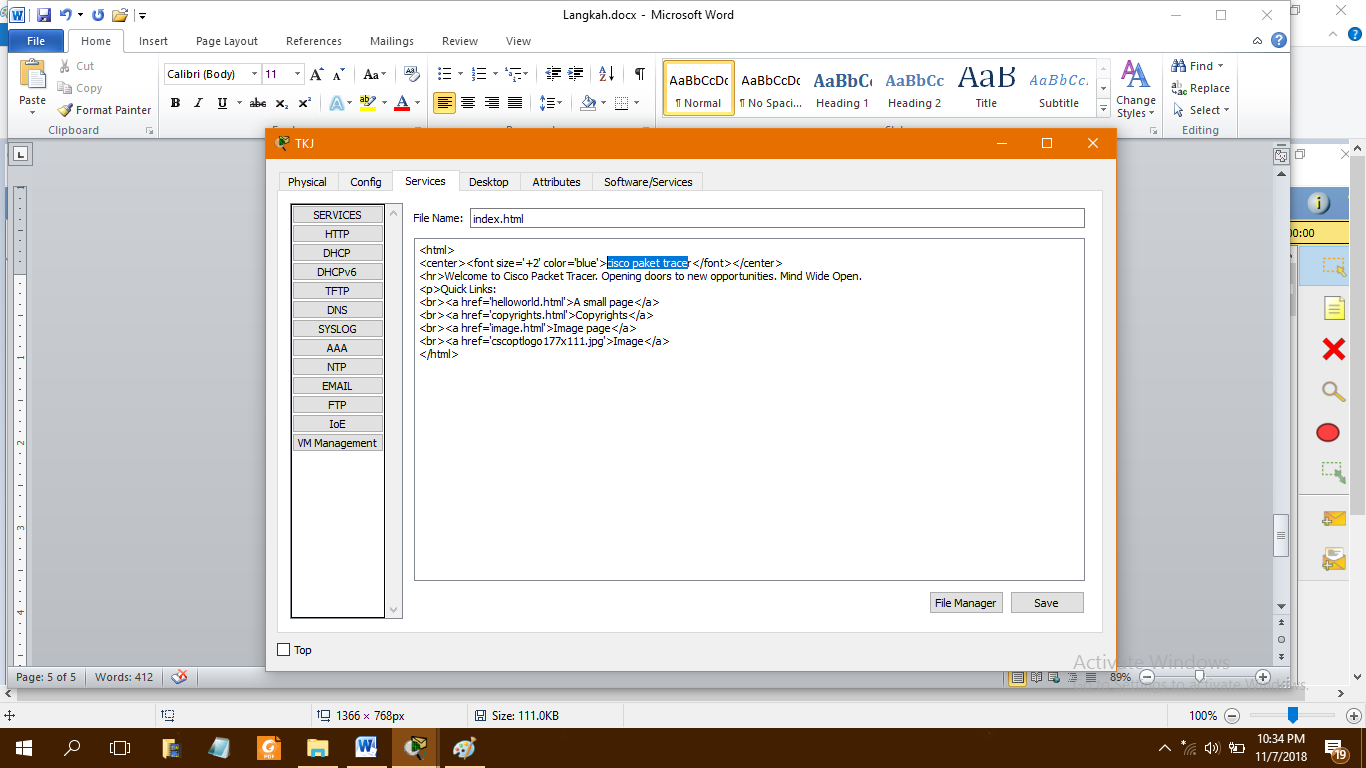This screenshot has height=768, width=1366.
Task: Click Save icon in Word quick access toolbar
Action: 44,15
